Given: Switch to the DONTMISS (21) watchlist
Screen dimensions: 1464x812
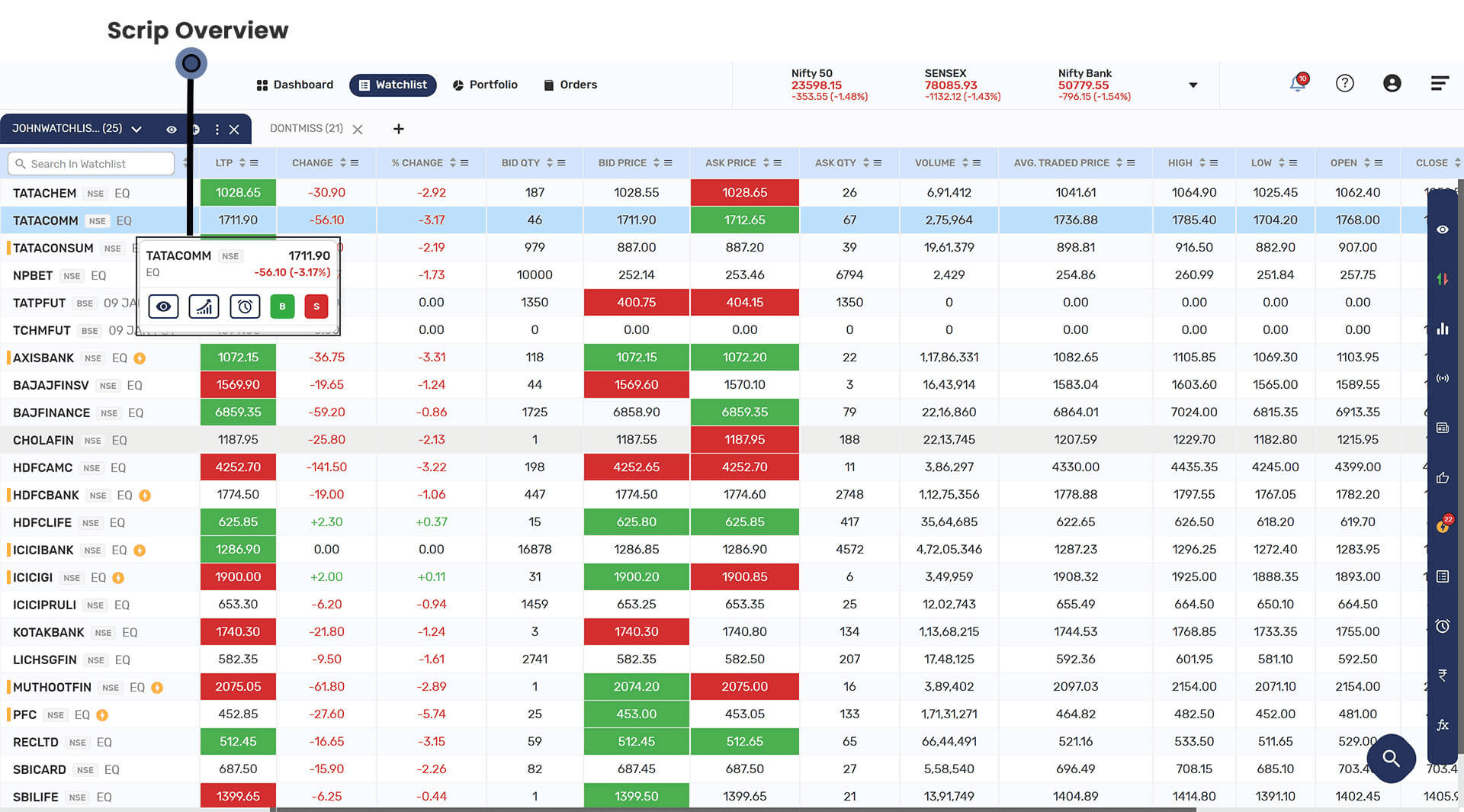Looking at the screenshot, I should pyautogui.click(x=307, y=129).
